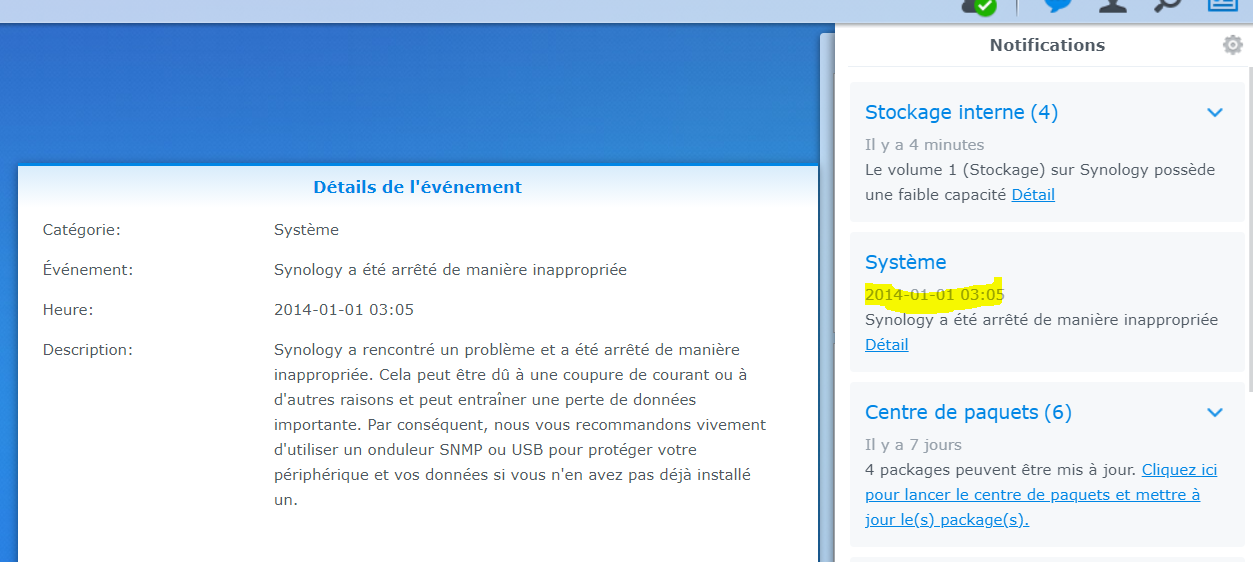Open the widgets panel icon
This screenshot has width=1253, height=562.
(x=1222, y=5)
